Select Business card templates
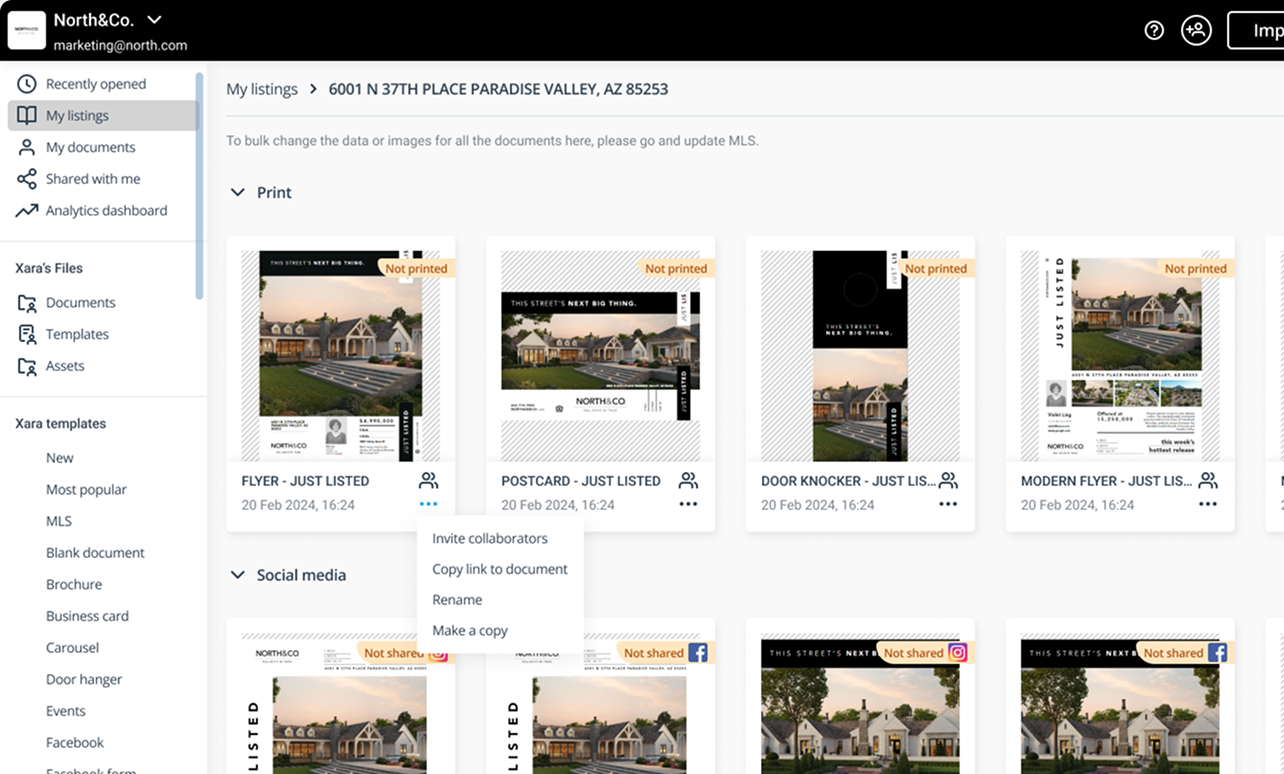1284x774 pixels. 87,616
